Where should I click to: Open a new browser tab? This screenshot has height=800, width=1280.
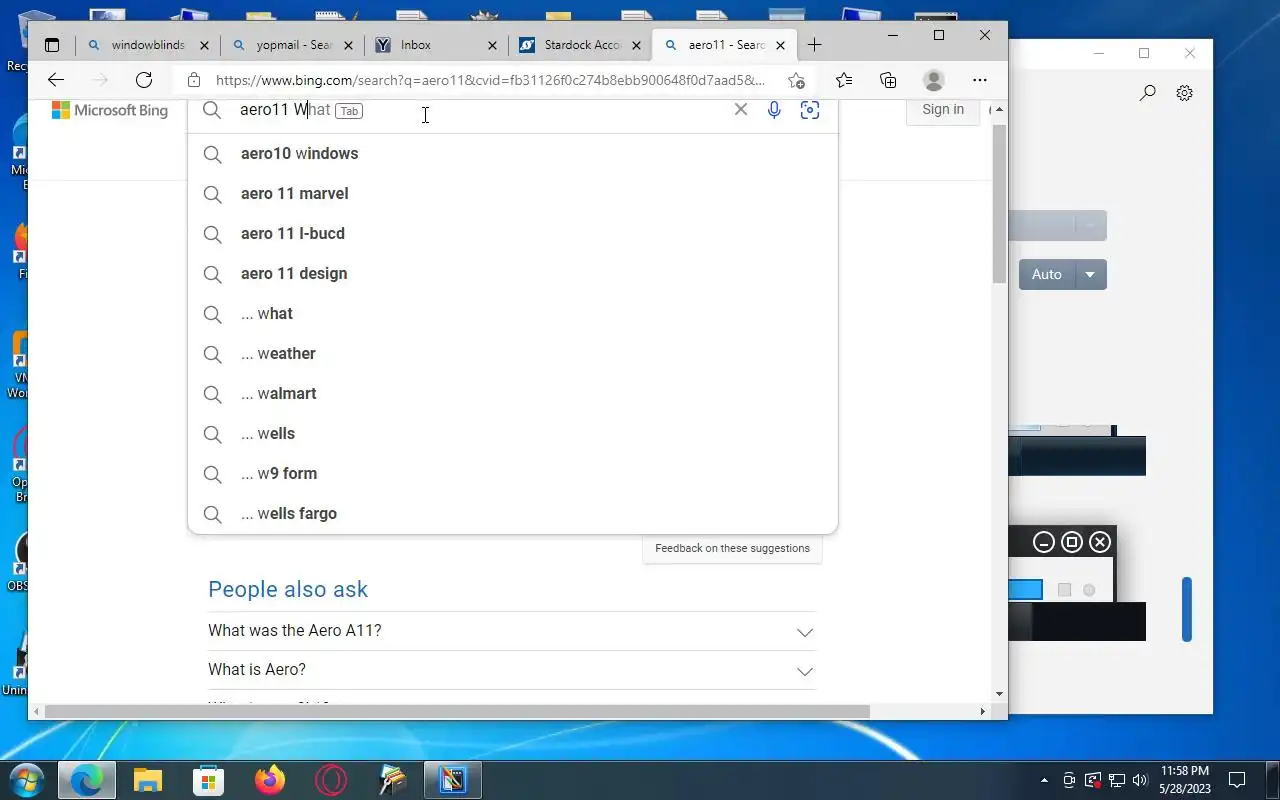click(x=815, y=45)
